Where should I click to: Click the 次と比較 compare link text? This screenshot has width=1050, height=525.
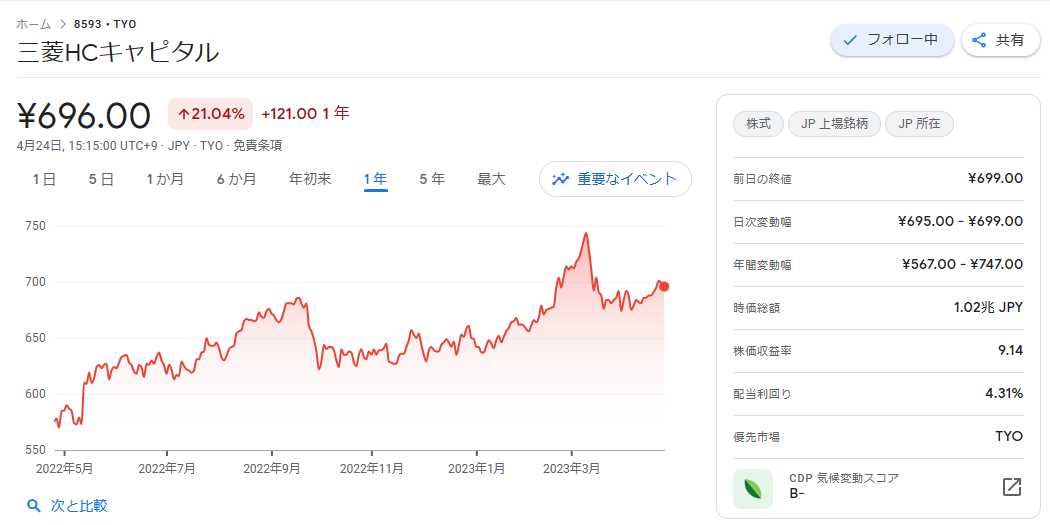click(x=79, y=506)
